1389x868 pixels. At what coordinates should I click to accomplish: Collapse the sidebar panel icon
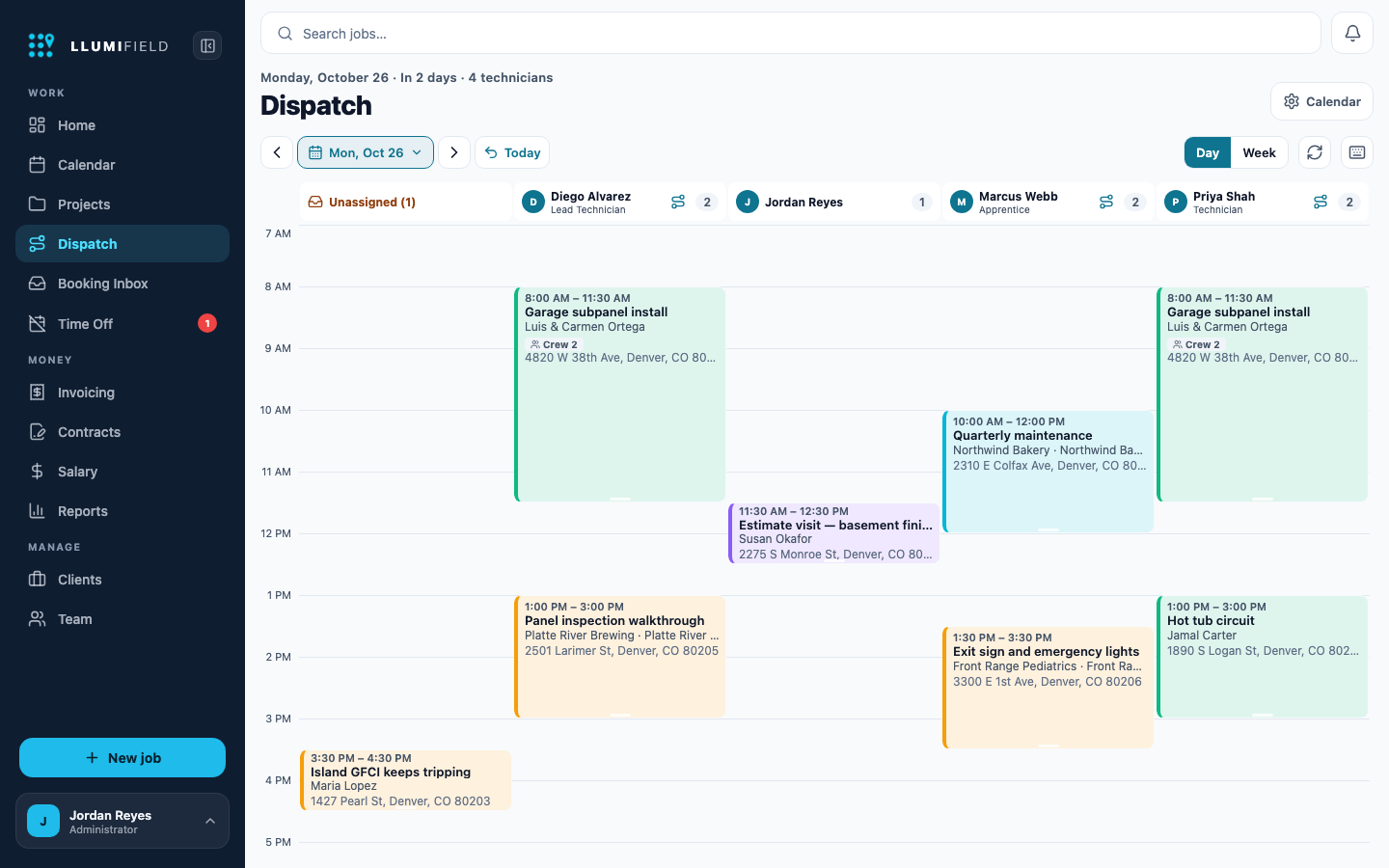(x=207, y=45)
